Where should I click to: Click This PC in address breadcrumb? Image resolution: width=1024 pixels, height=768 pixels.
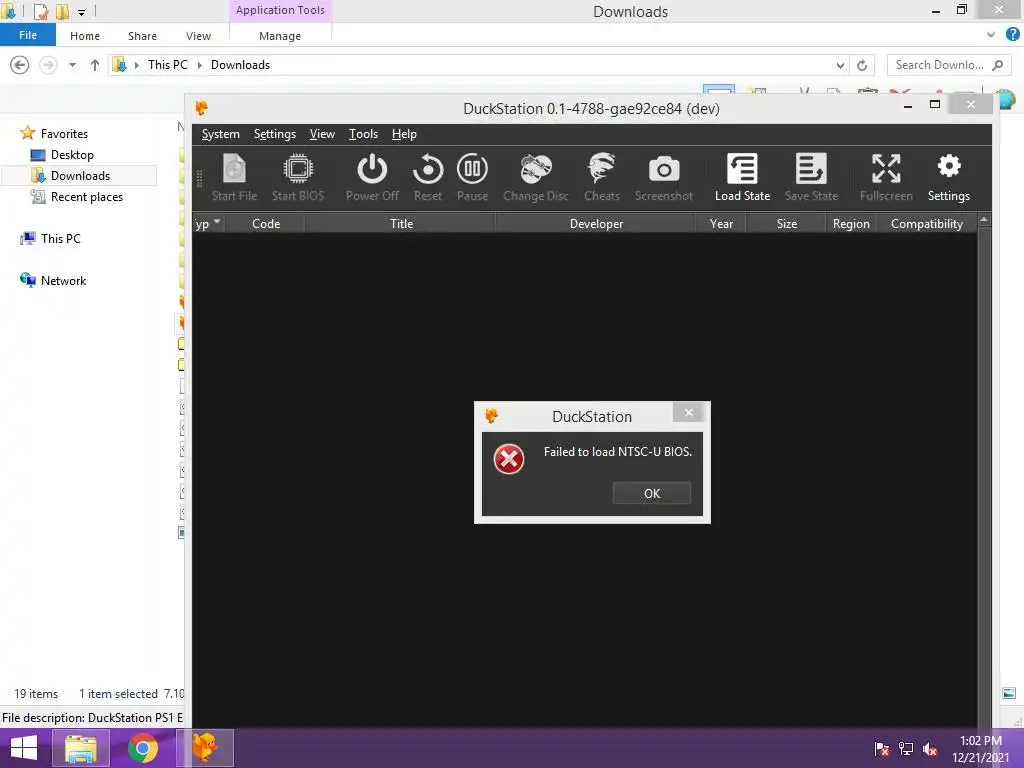point(167,65)
